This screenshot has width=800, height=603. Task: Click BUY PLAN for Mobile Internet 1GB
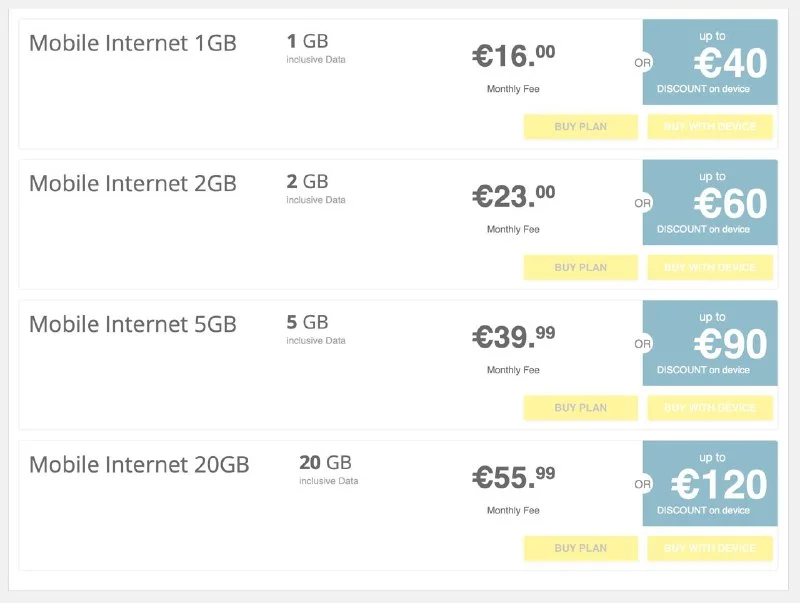pyautogui.click(x=580, y=127)
